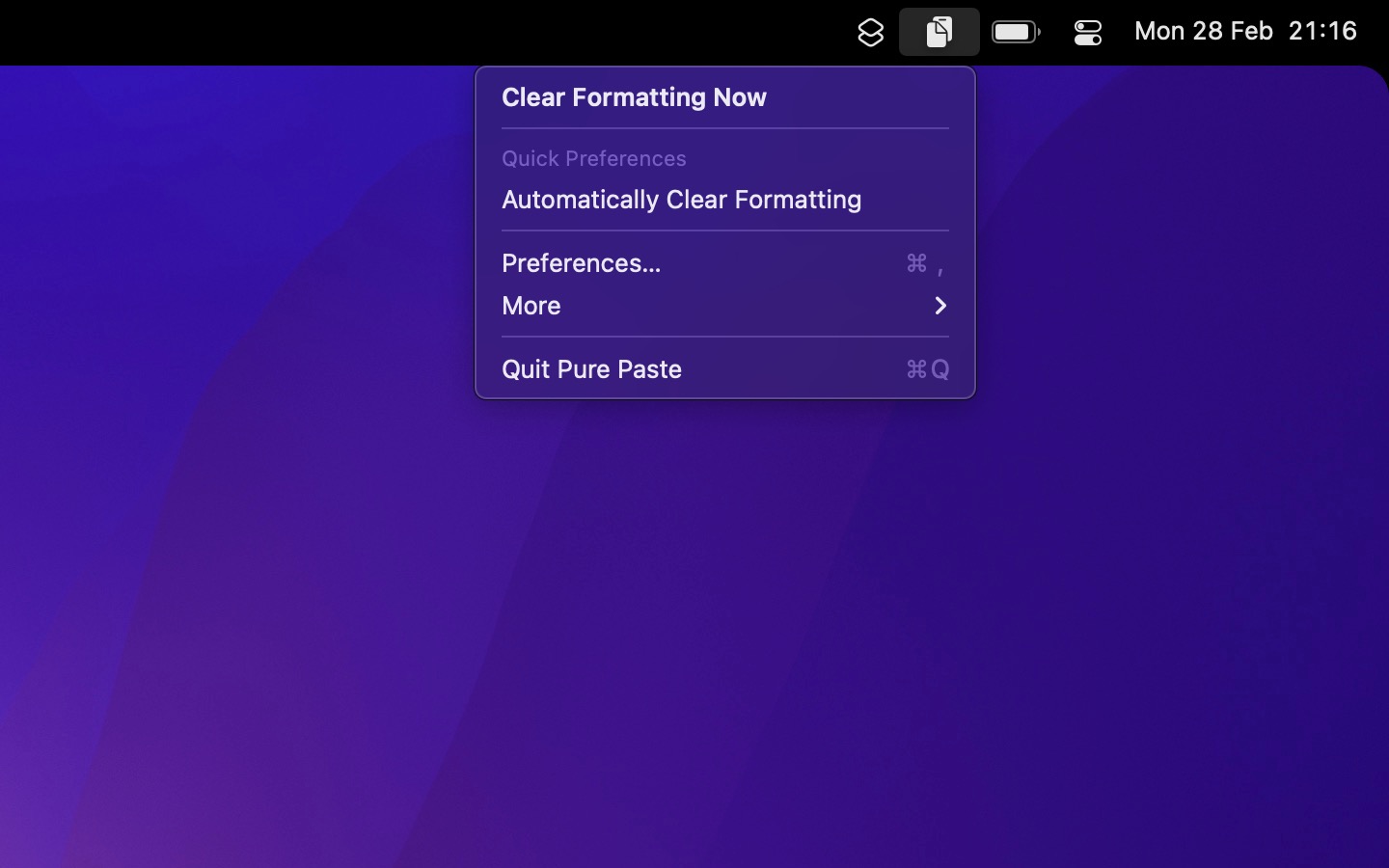
Task: Click the battery status icon
Action: click(x=1015, y=31)
